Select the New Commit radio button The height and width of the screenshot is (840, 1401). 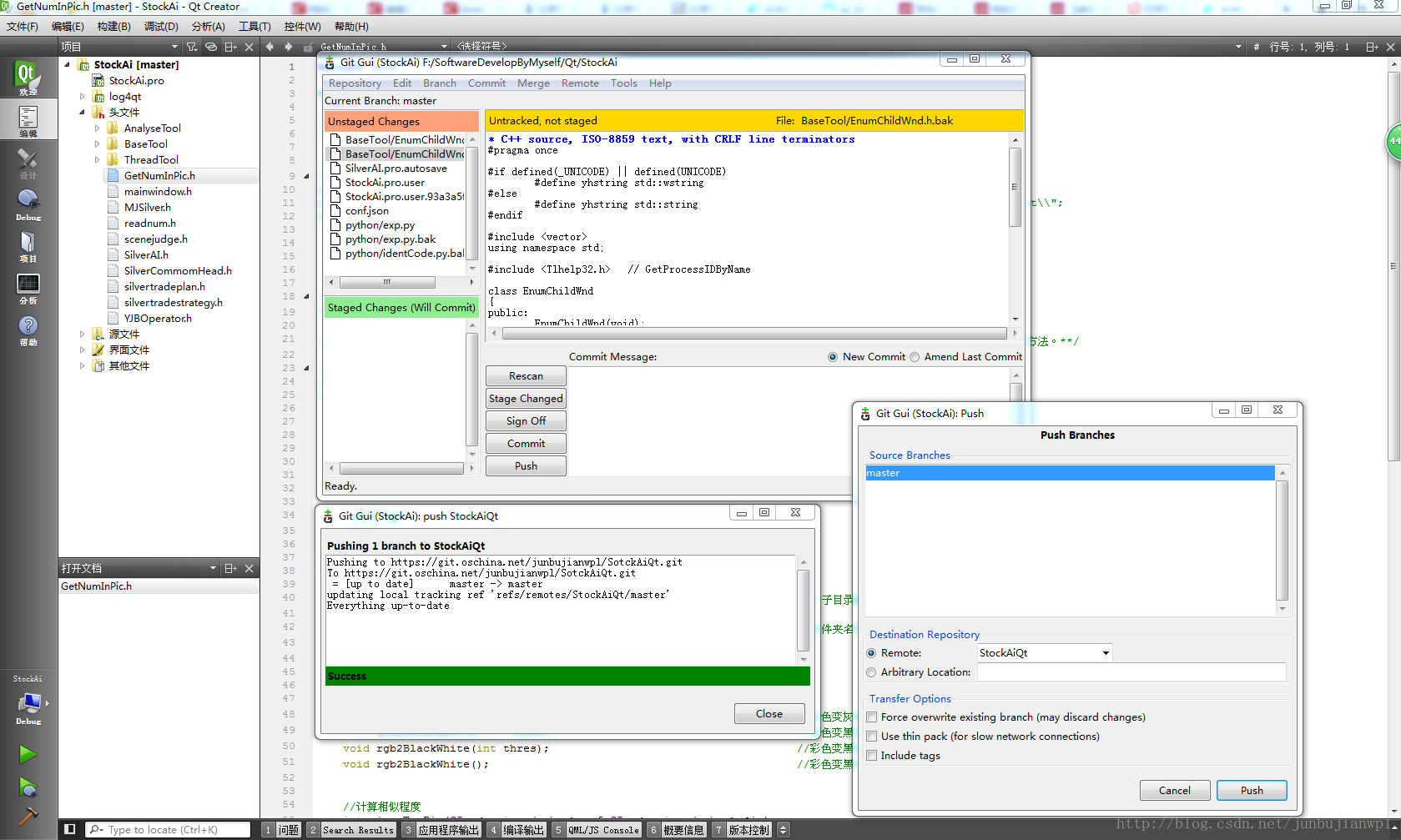tap(833, 357)
